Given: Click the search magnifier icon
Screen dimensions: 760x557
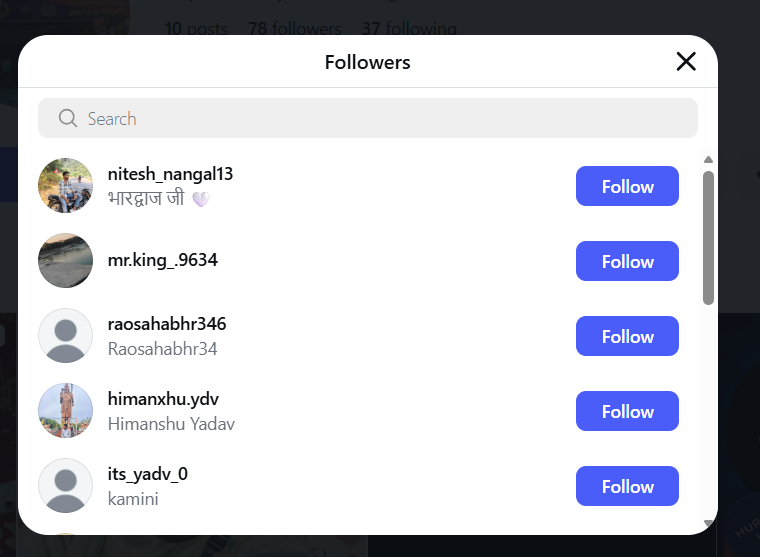Looking at the screenshot, I should tap(68, 119).
